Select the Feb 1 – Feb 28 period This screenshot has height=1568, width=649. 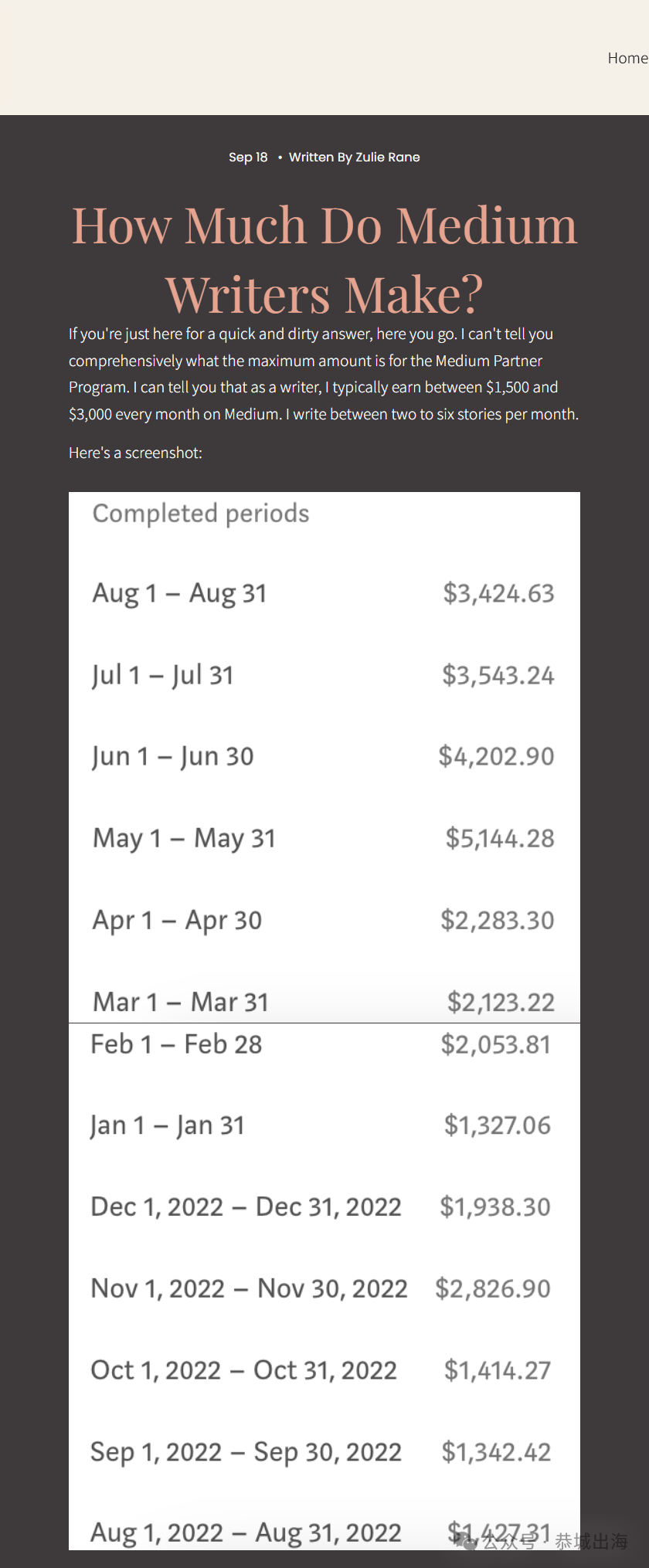point(176,1044)
